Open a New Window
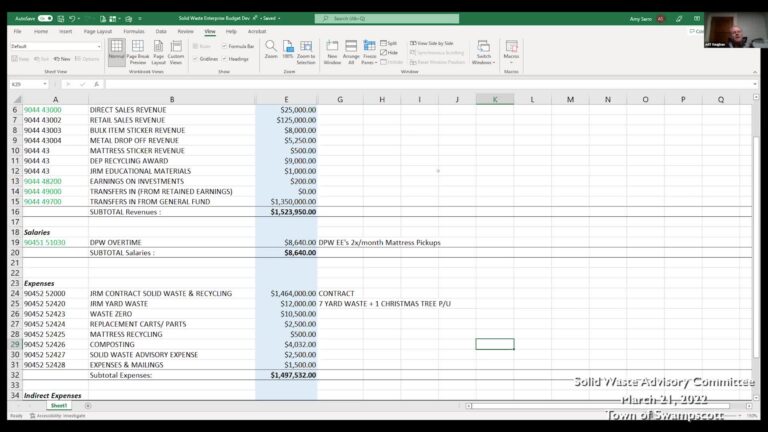This screenshot has height=432, width=768. tap(332, 51)
